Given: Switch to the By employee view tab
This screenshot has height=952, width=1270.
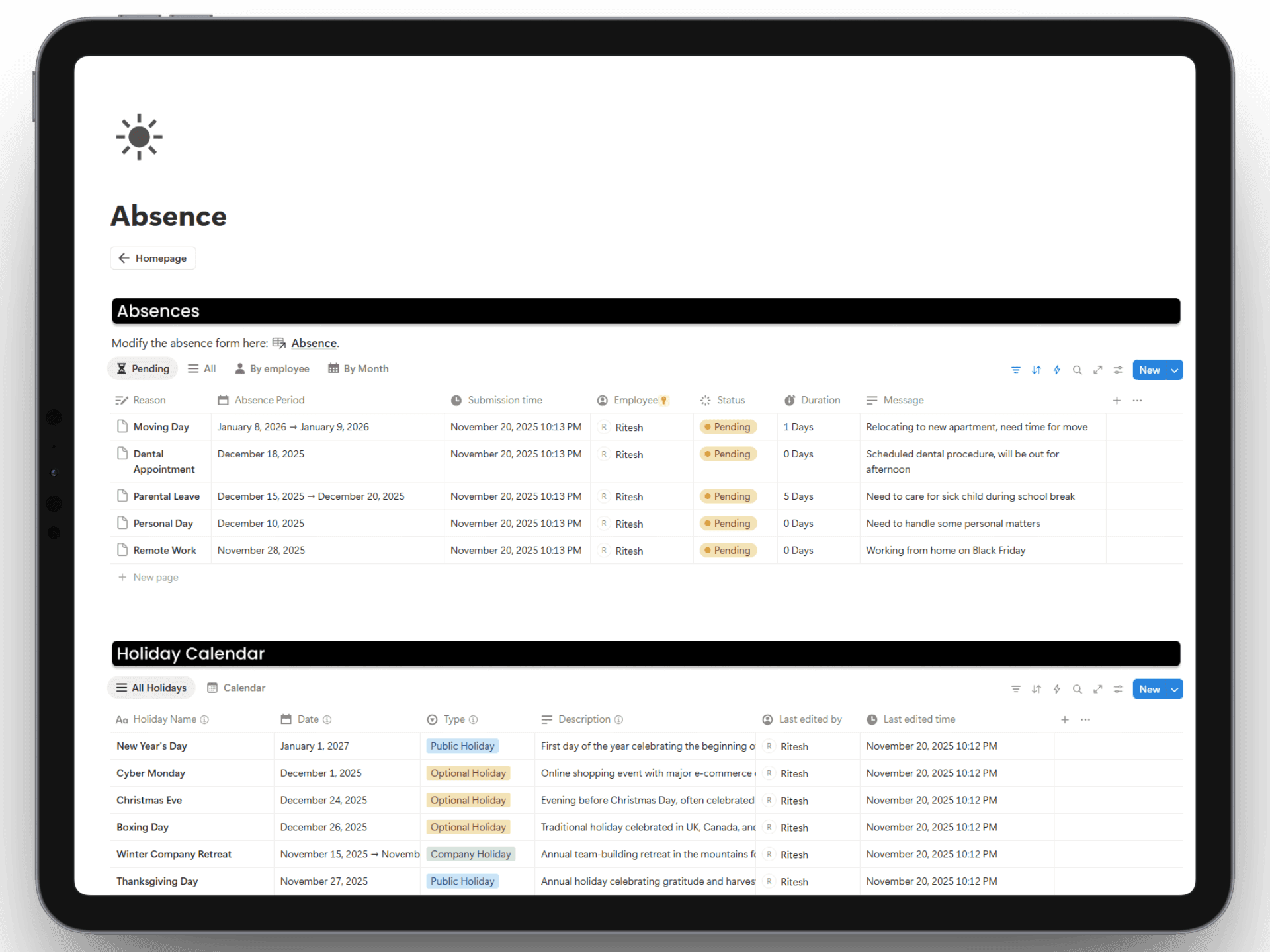Looking at the screenshot, I should tap(272, 368).
